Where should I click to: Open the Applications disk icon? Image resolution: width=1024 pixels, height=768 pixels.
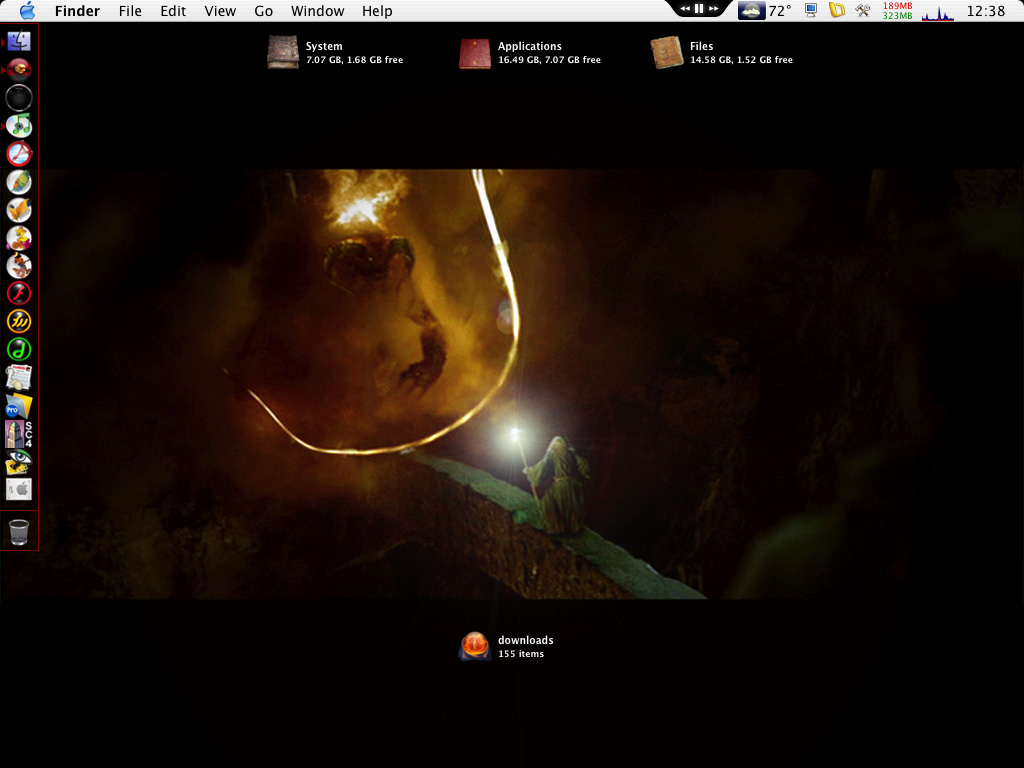pyautogui.click(x=475, y=52)
